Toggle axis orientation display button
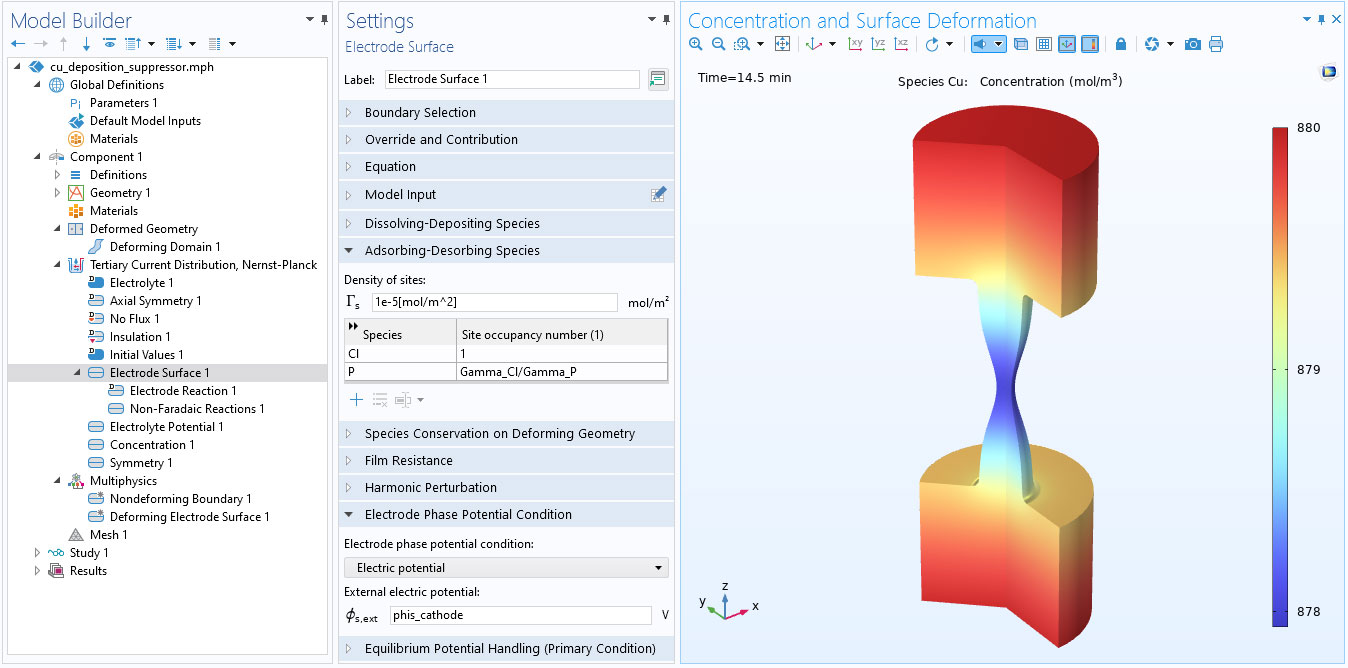Screen dimensions: 1348x668 [1067, 44]
